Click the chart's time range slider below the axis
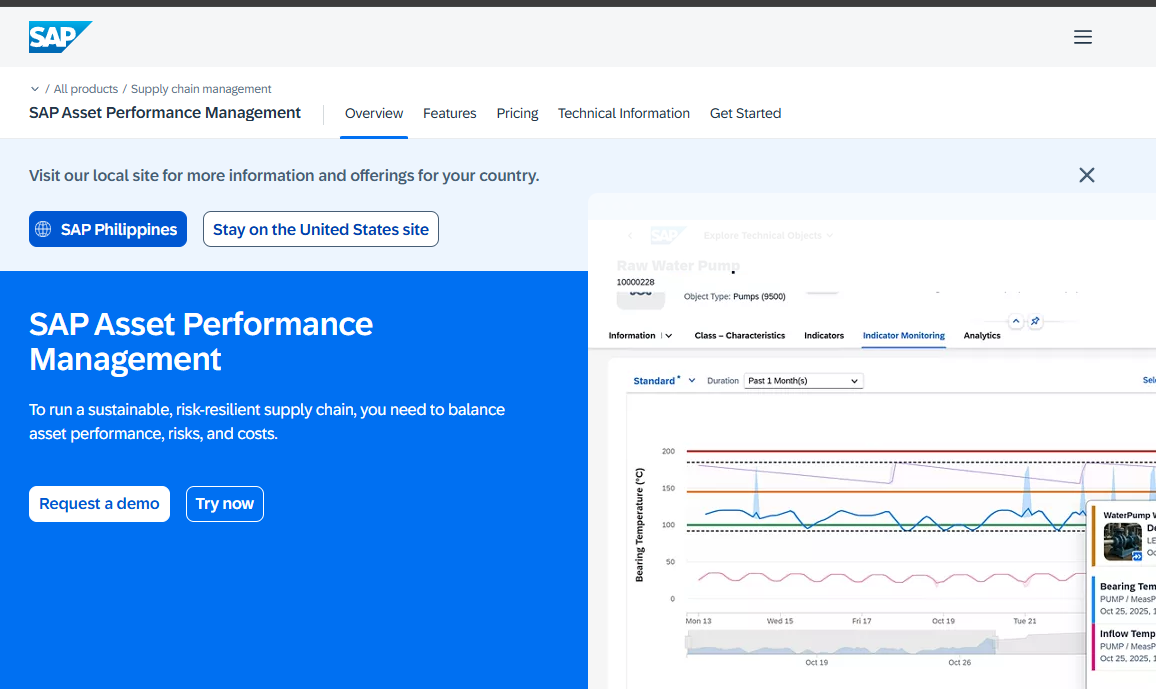Screen dimensions: 1156x689 (x=840, y=643)
